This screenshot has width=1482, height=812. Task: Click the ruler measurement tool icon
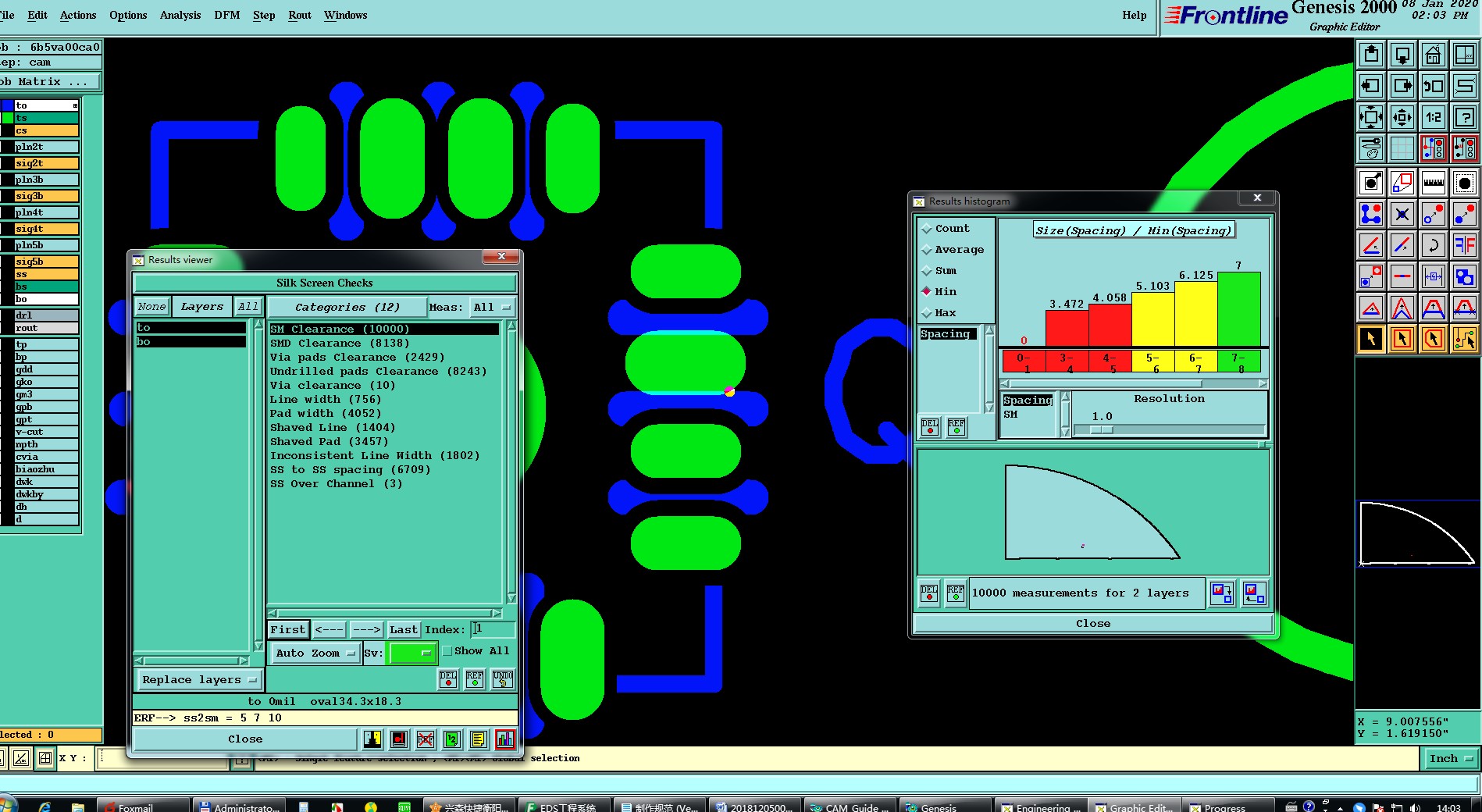[1433, 183]
